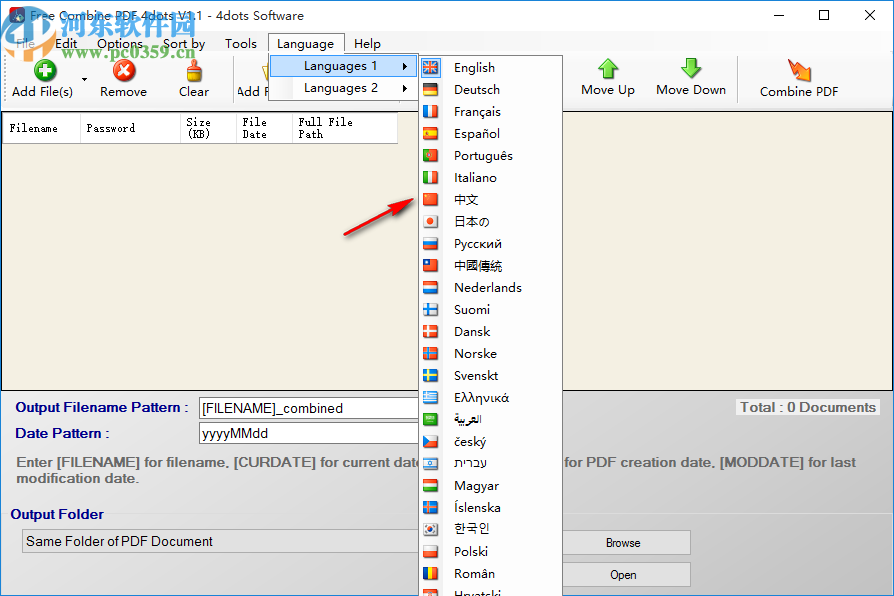Click the Output Filename Pattern field
This screenshot has height=596, width=894.
(x=308, y=408)
